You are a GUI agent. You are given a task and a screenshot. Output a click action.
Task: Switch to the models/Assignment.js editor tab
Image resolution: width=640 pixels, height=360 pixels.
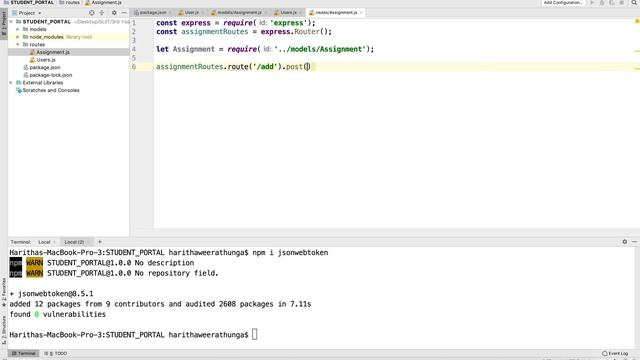click(239, 13)
